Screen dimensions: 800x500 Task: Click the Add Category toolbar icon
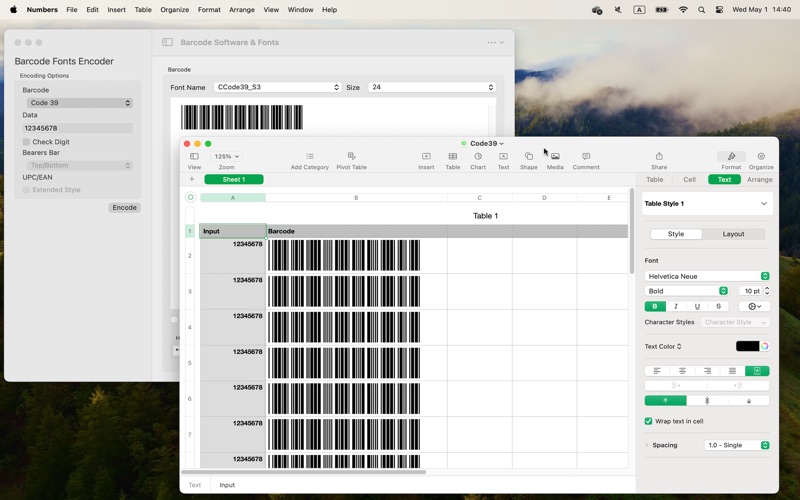click(x=310, y=156)
